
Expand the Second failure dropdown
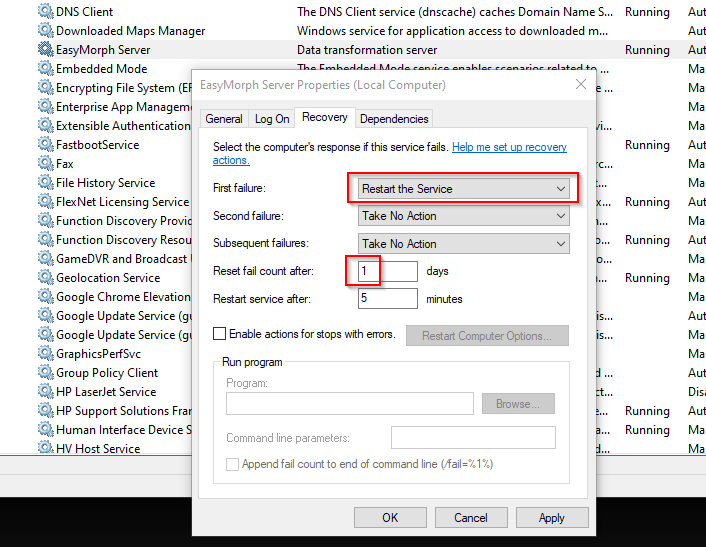[464, 216]
